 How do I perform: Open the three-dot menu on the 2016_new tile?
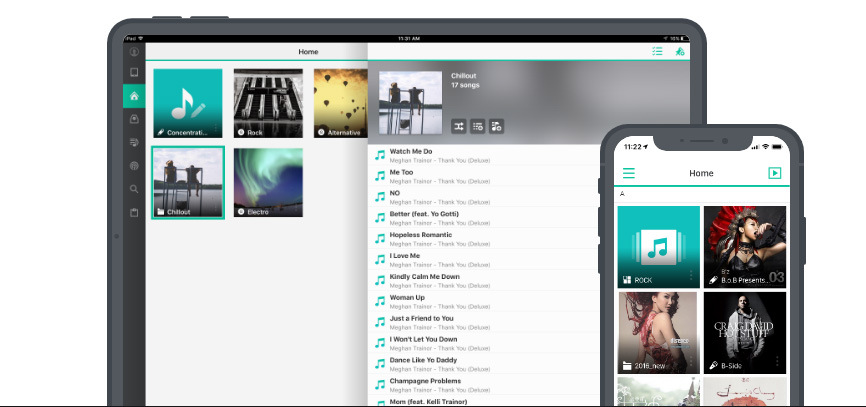coord(691,362)
